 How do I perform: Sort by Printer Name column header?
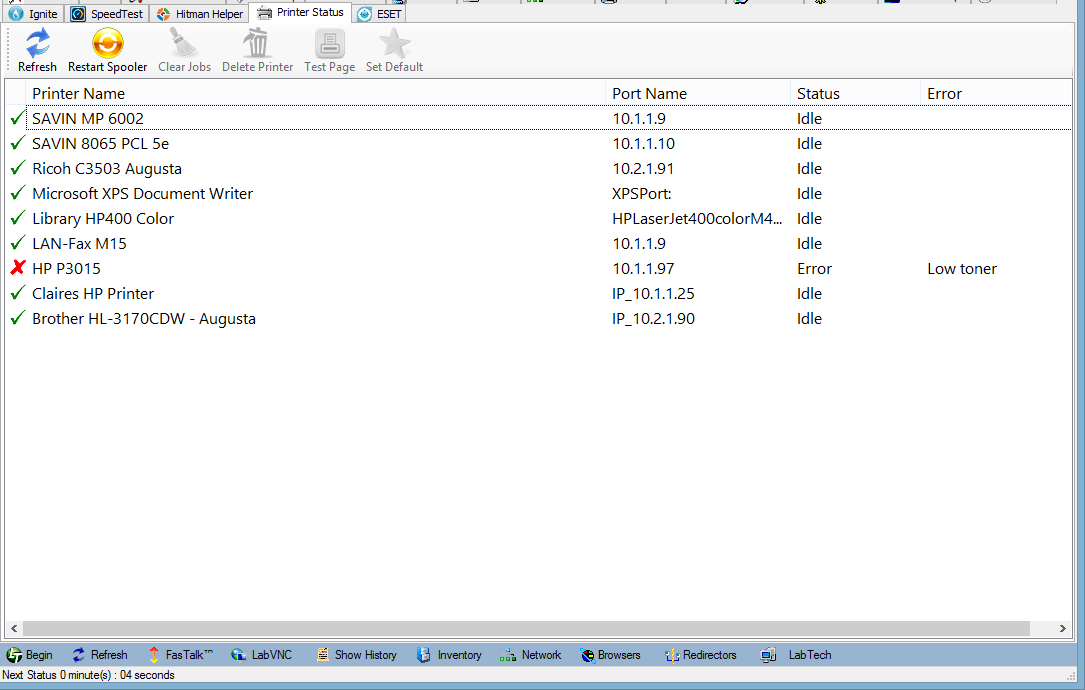coord(315,93)
